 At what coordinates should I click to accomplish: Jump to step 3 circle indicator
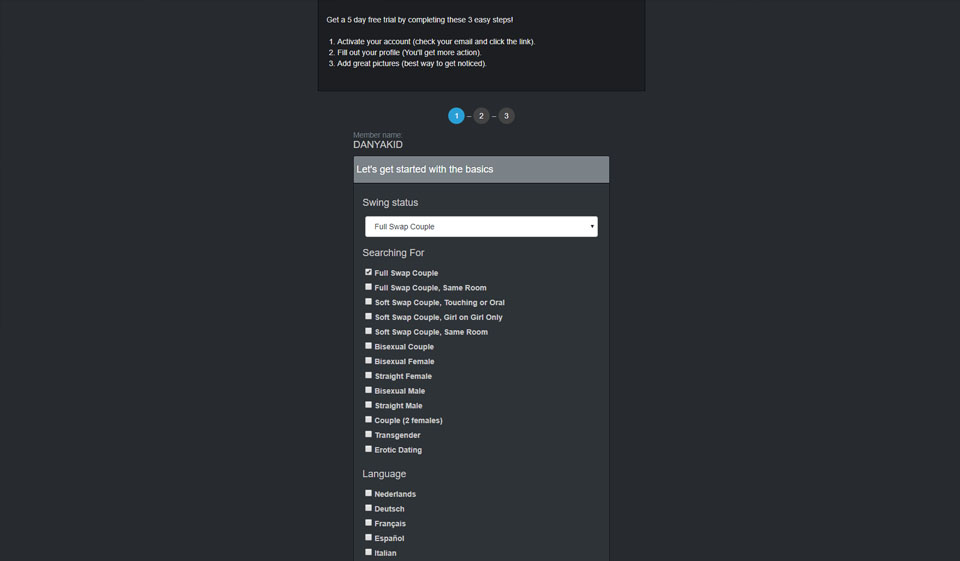click(506, 116)
